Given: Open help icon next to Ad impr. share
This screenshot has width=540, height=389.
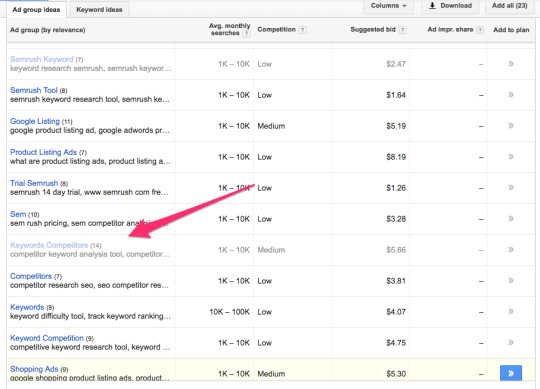Looking at the screenshot, I should pos(480,30).
